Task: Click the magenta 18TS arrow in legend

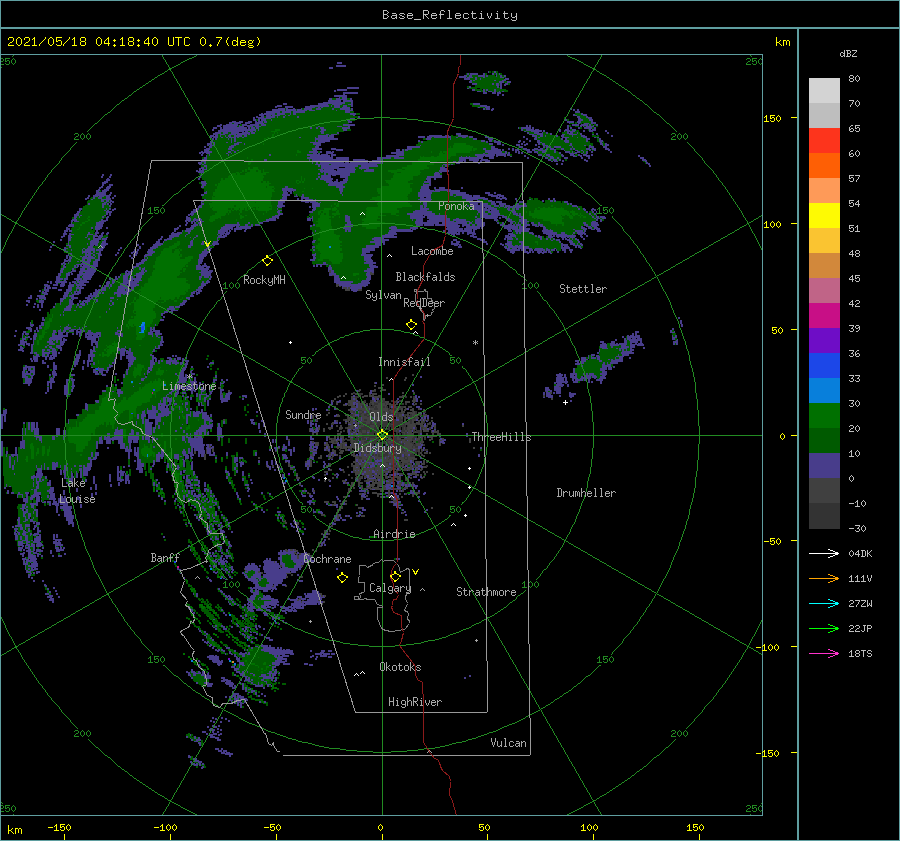Action: pos(824,653)
